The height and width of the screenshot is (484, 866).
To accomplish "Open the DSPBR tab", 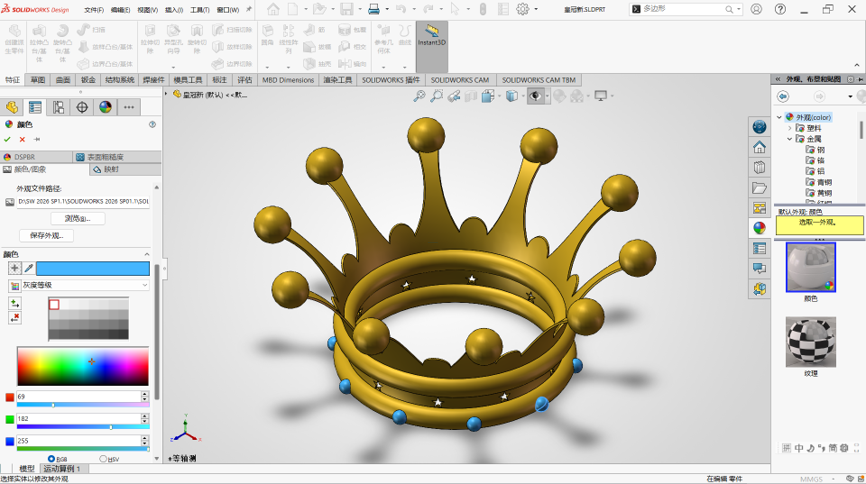I will click(36, 157).
